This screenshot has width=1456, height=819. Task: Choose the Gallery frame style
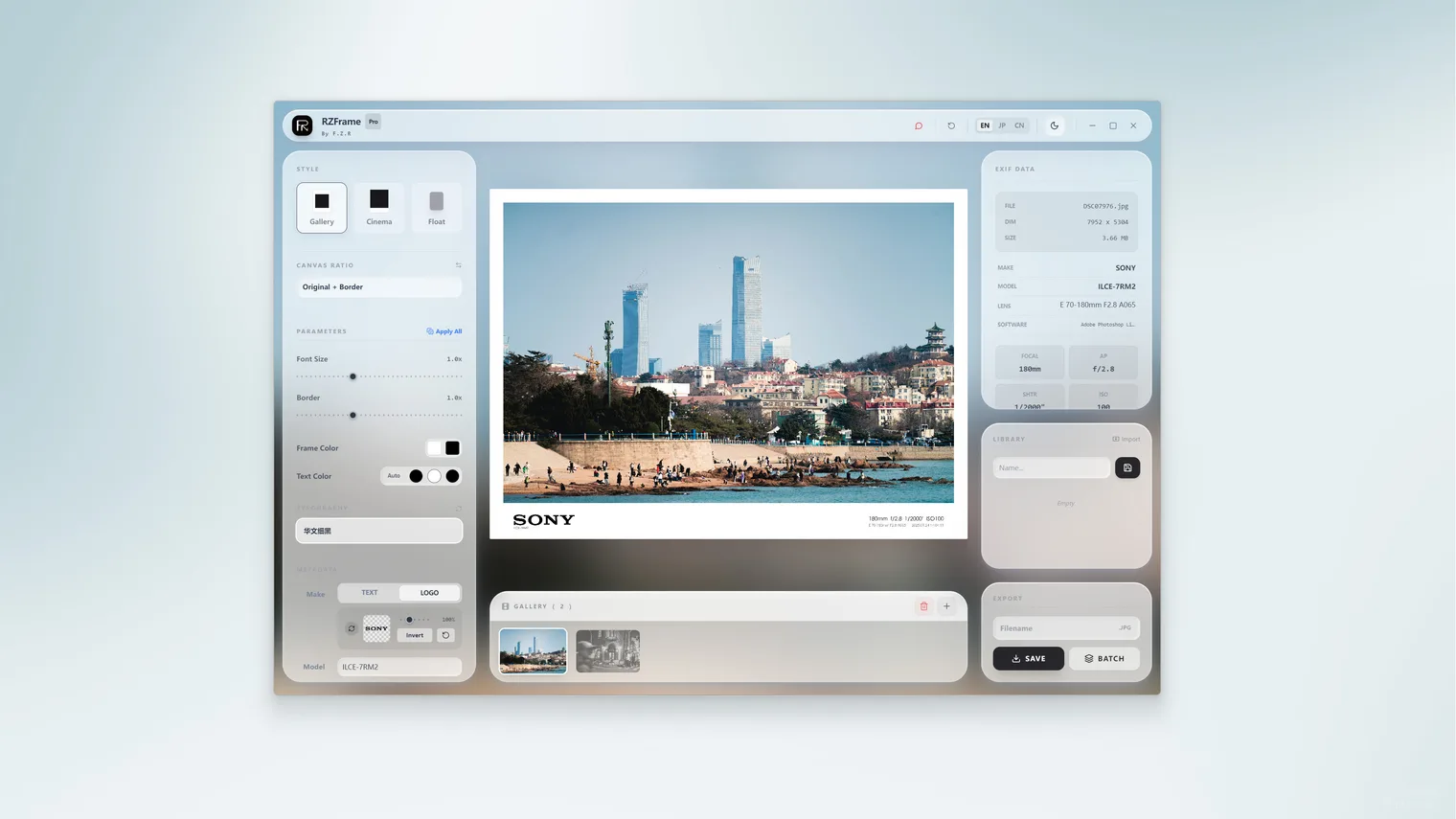pos(322,207)
